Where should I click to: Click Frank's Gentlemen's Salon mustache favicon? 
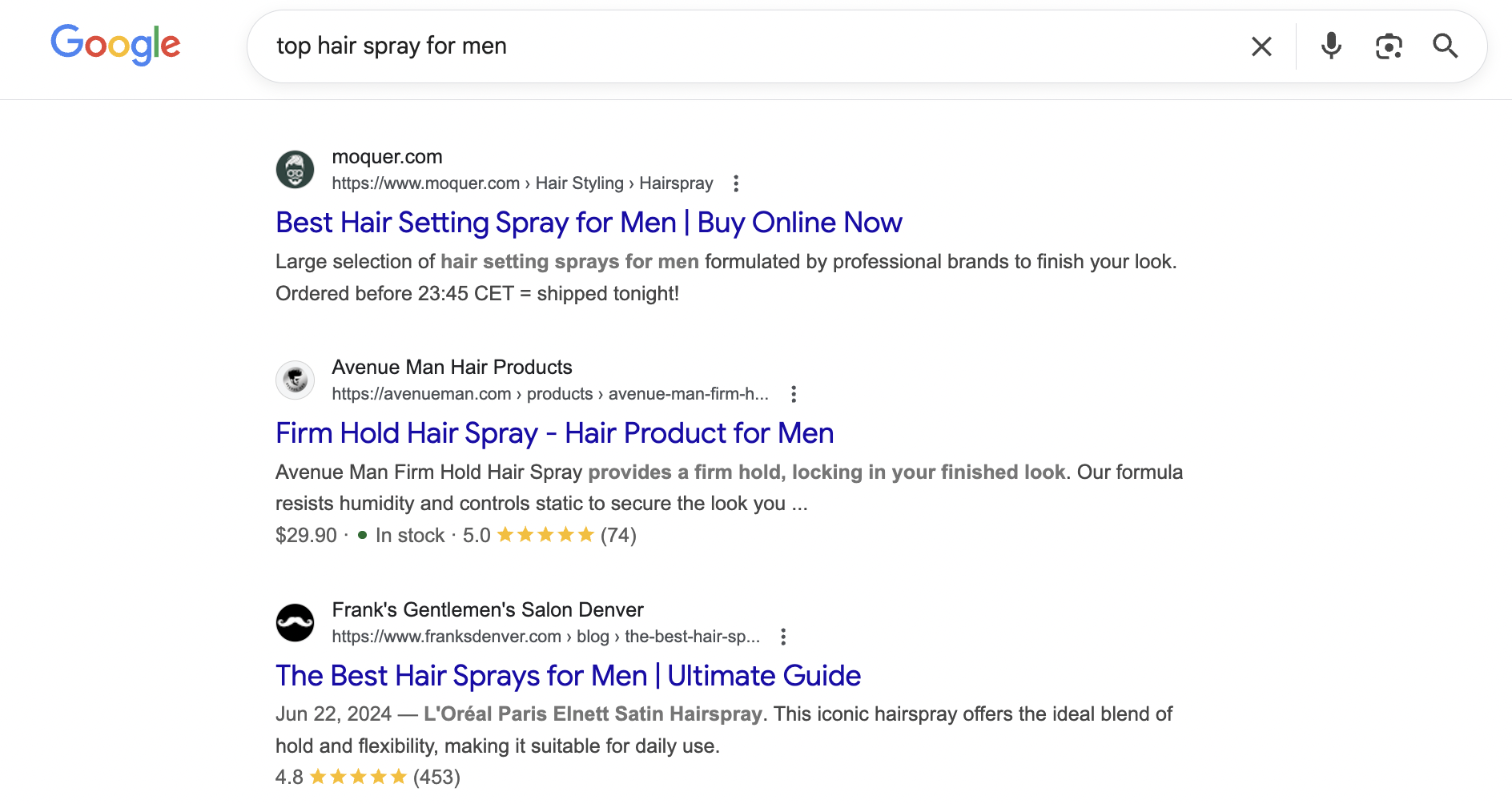[295, 622]
